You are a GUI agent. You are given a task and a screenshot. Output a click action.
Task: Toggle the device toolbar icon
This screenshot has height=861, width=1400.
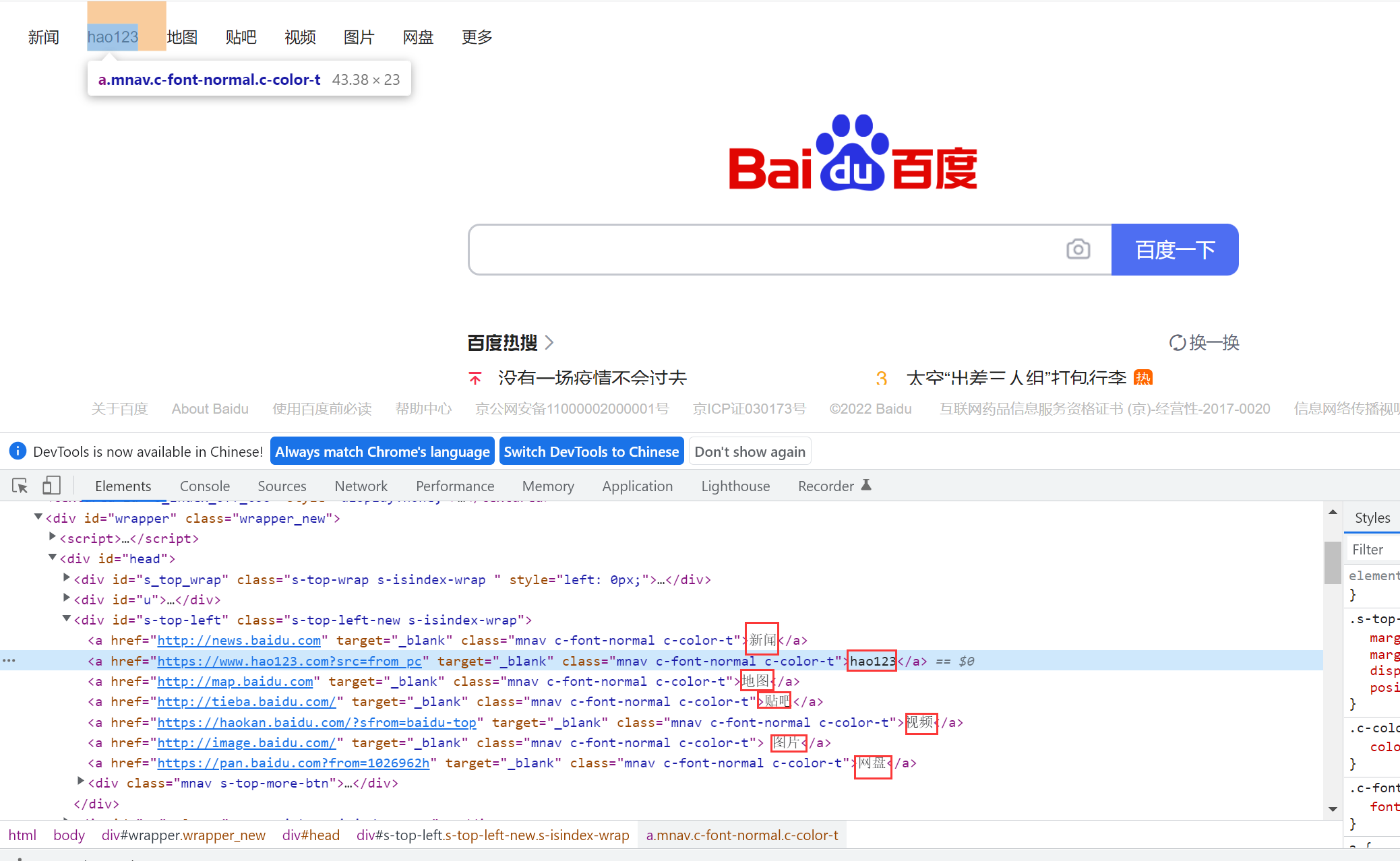pos(51,485)
